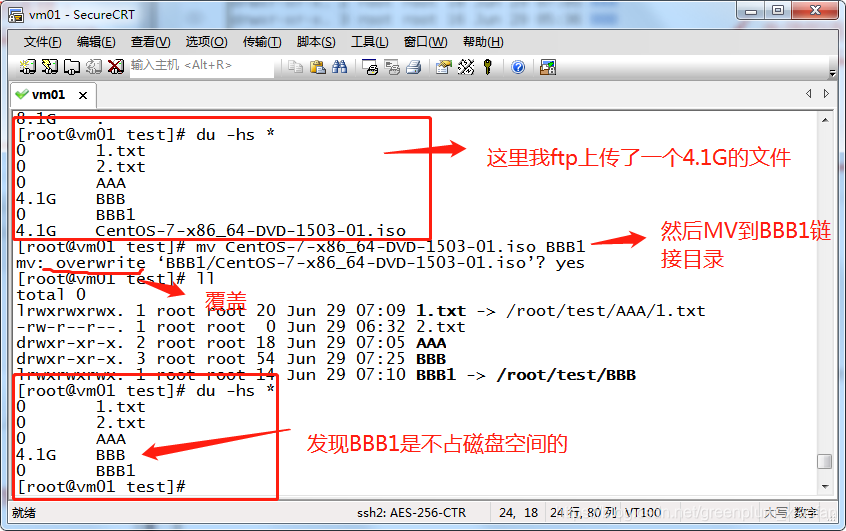Open the 窗口(W) menu
The image size is (846, 531).
tap(425, 42)
